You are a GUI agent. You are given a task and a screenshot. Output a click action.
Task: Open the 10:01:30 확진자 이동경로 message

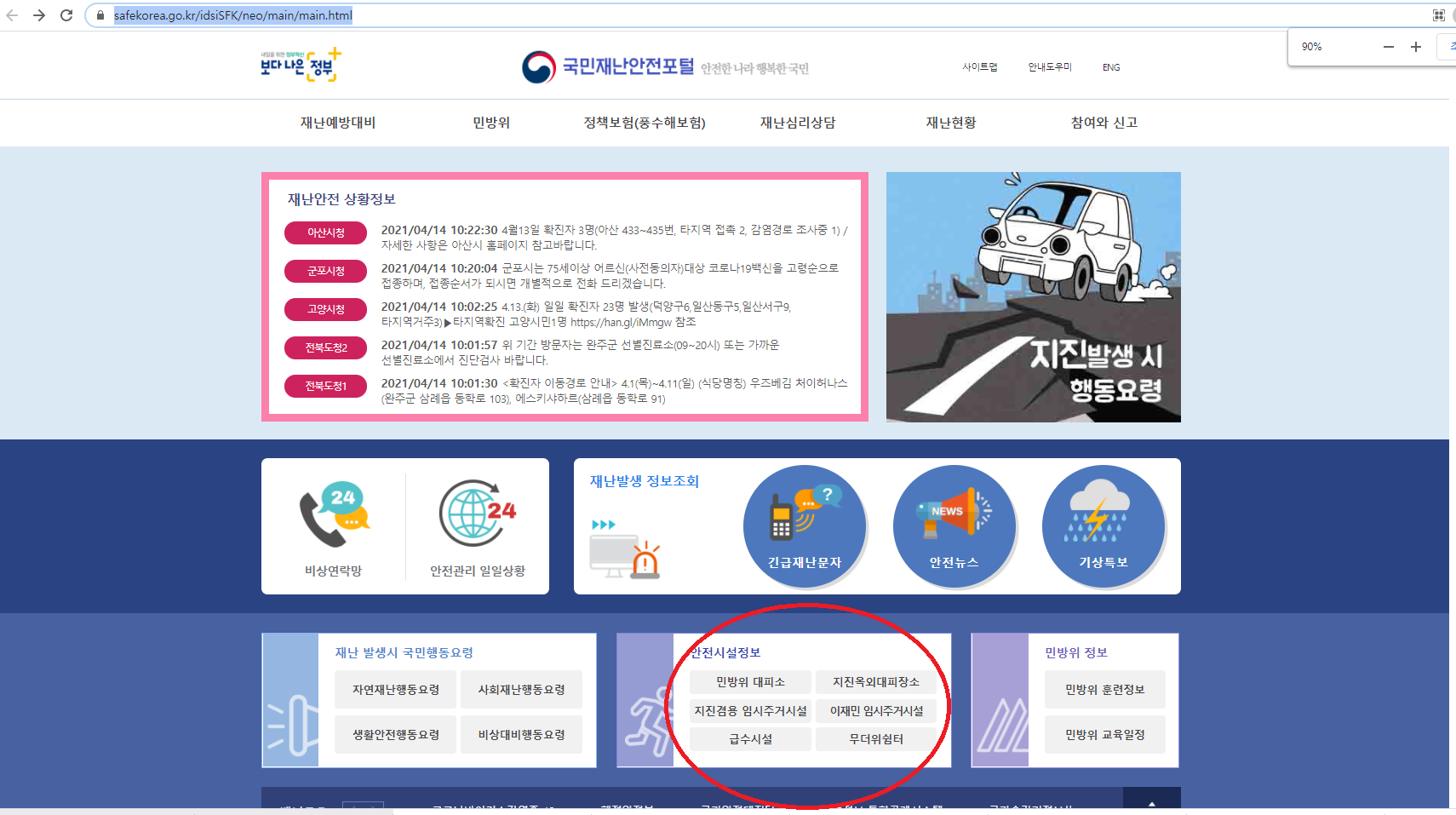(614, 391)
